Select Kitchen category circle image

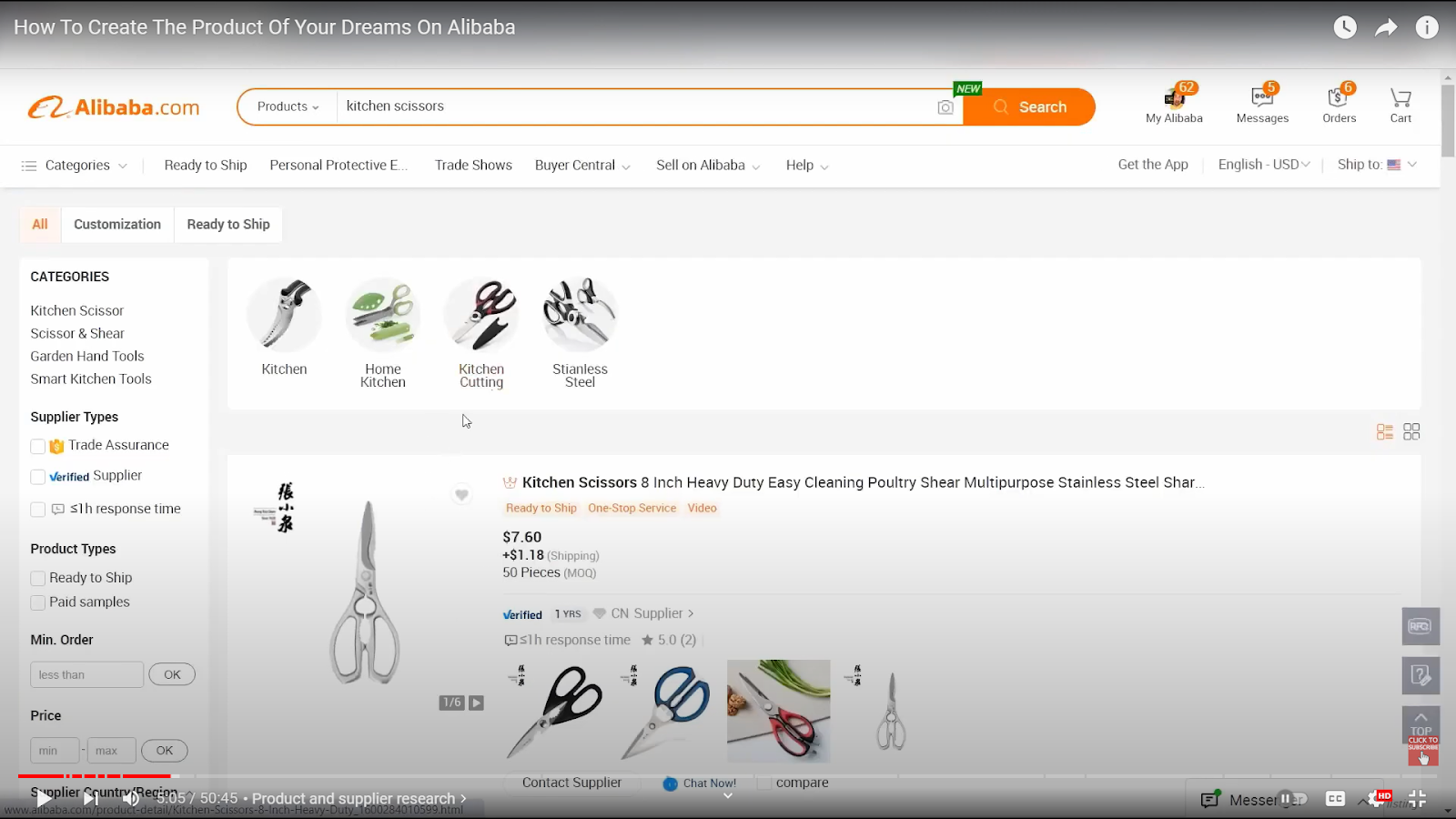pos(284,315)
